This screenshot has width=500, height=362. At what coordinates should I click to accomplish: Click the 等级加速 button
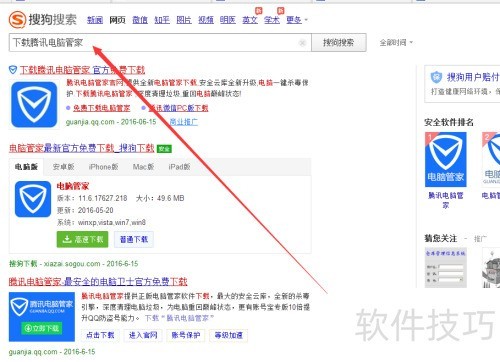(229, 335)
